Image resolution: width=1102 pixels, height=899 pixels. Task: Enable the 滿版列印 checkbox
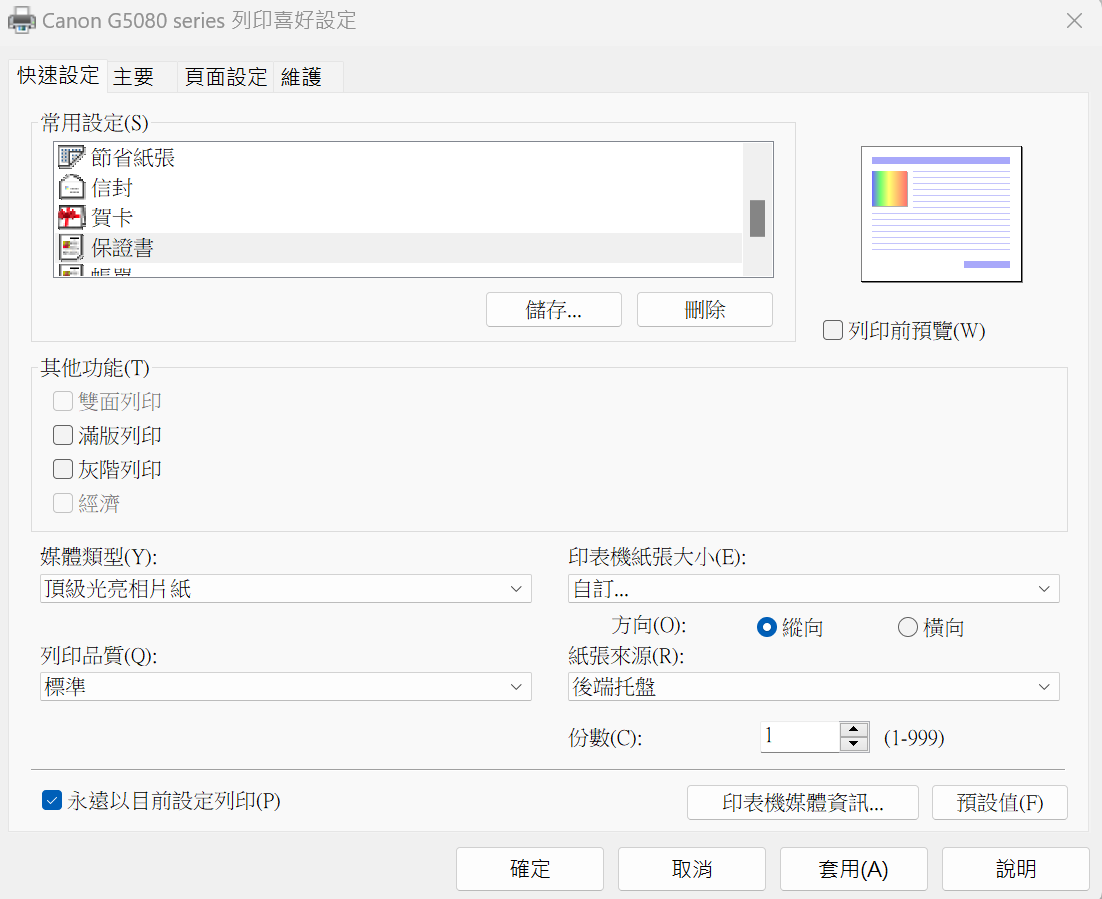[x=62, y=435]
